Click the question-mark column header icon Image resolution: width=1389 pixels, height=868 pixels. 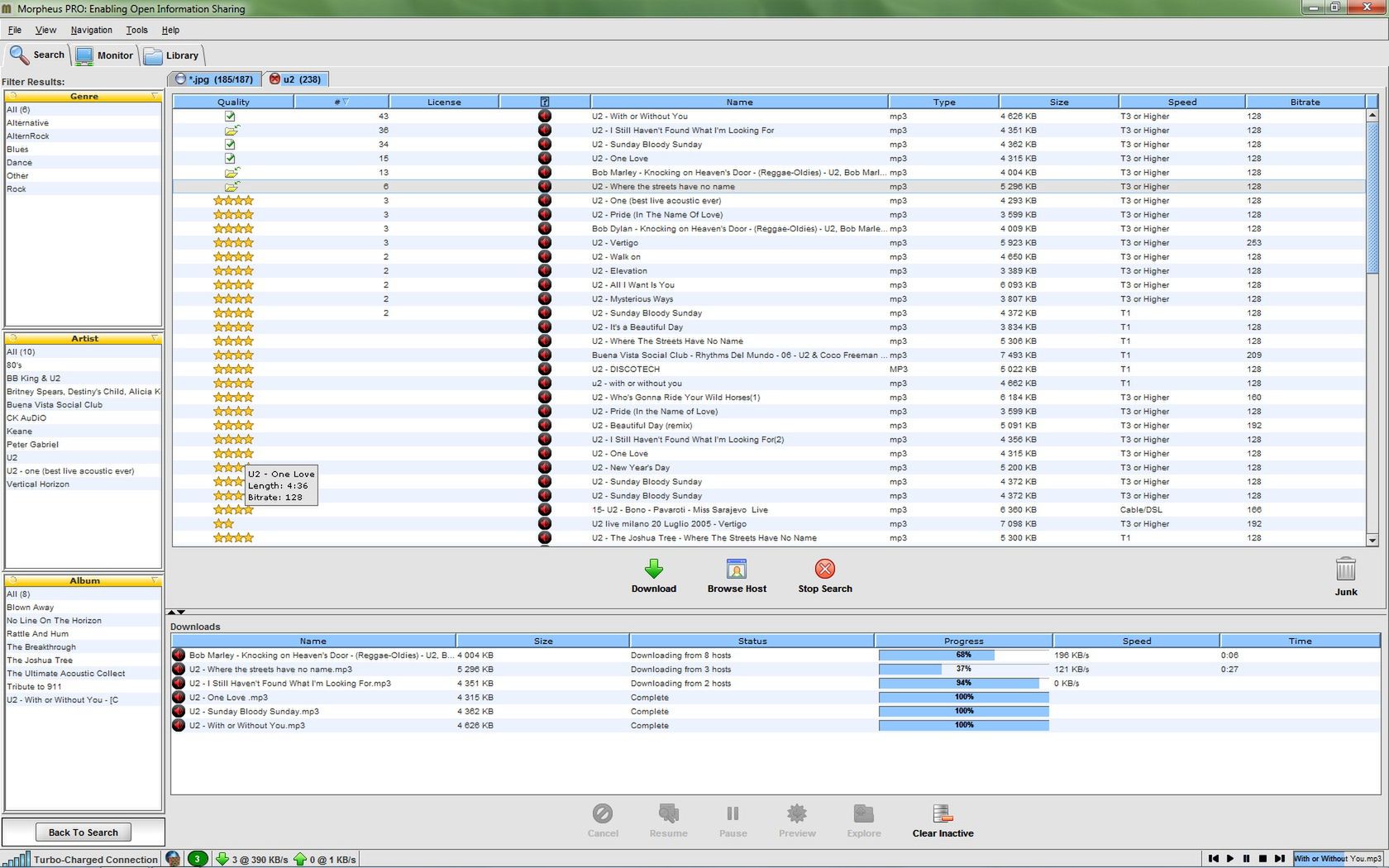tap(545, 102)
